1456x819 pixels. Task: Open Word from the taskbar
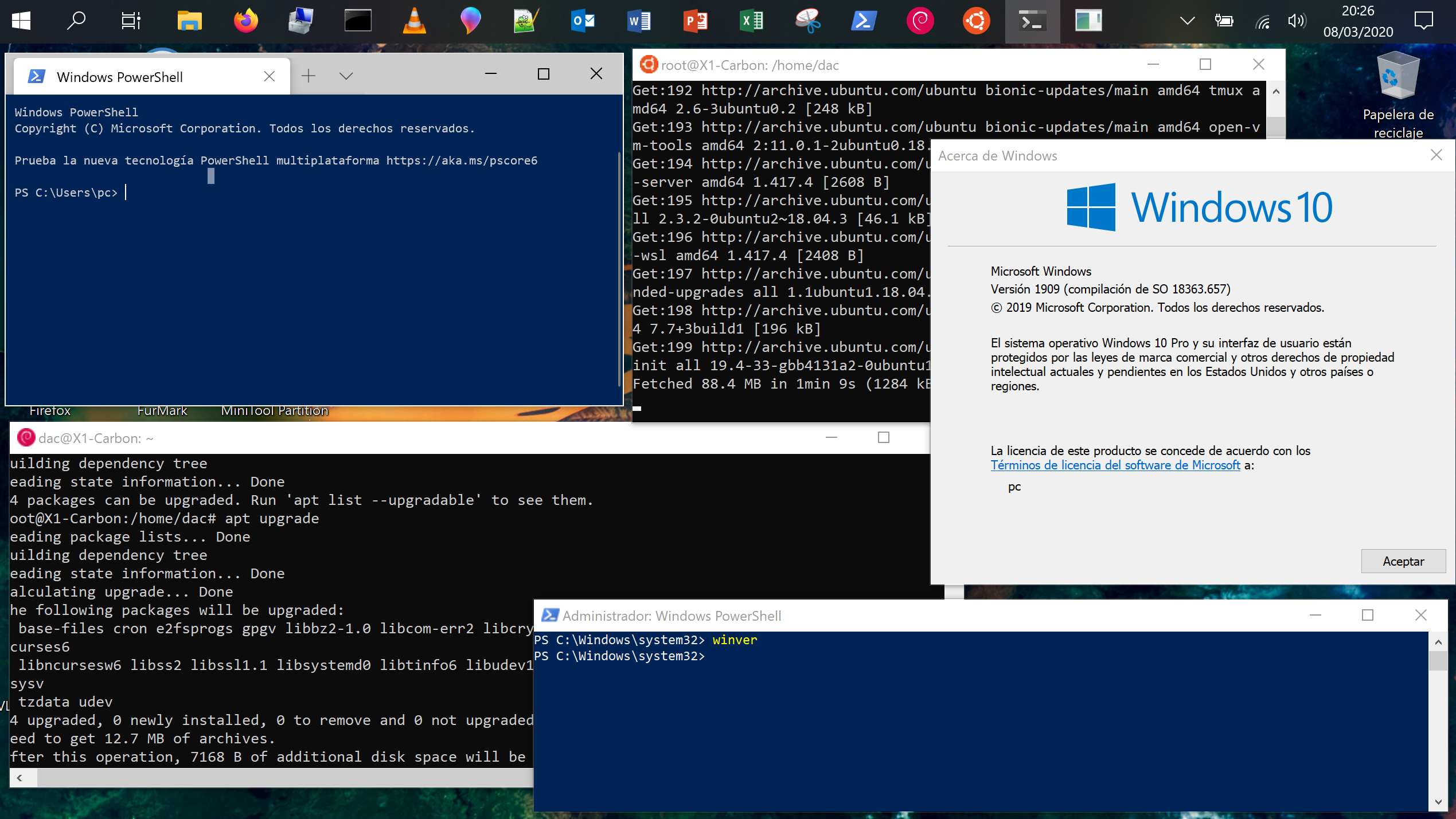click(639, 22)
